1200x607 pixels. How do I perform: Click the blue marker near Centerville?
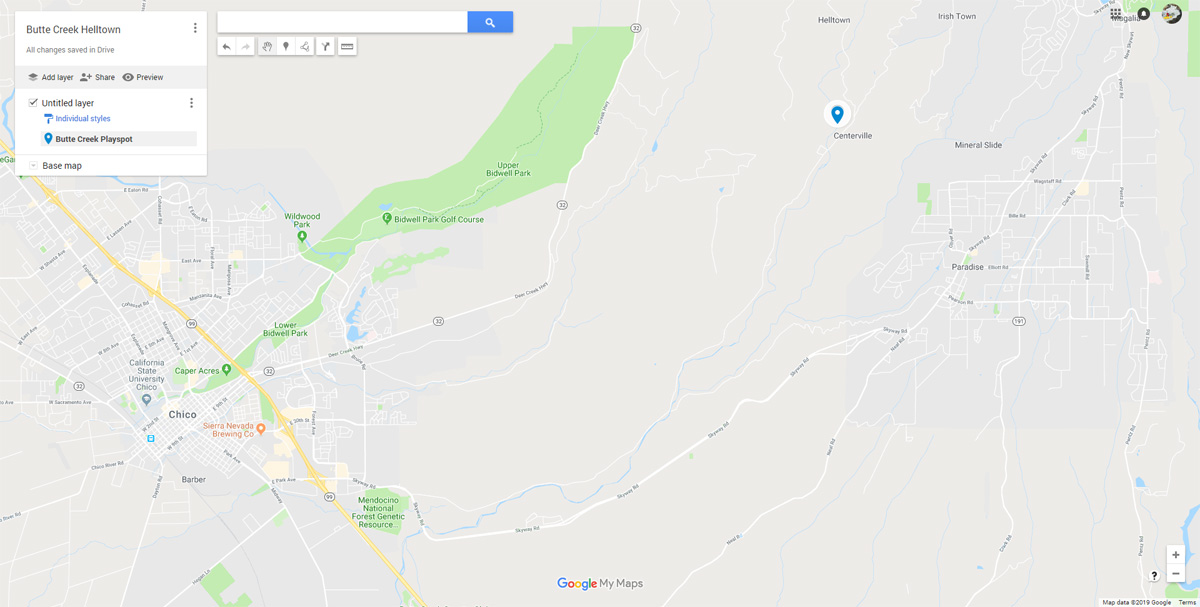[x=838, y=114]
